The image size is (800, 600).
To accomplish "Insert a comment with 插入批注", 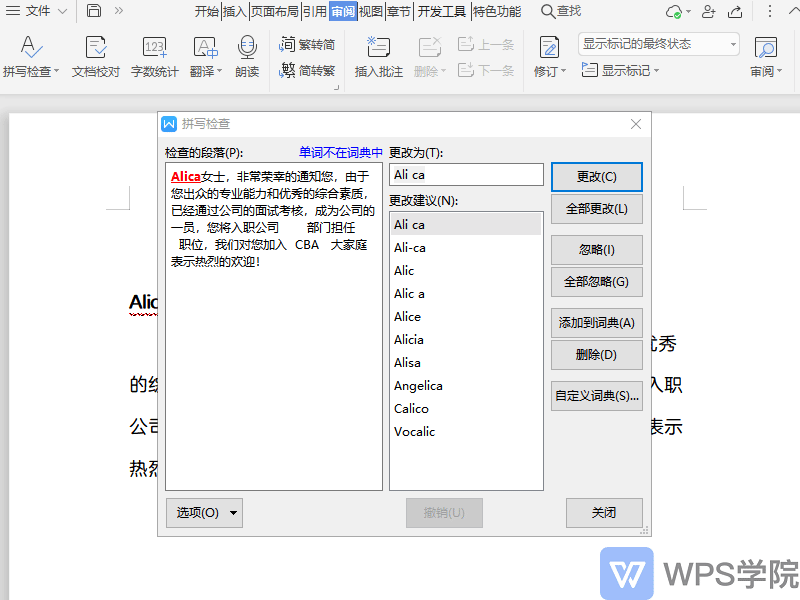I will point(379,56).
